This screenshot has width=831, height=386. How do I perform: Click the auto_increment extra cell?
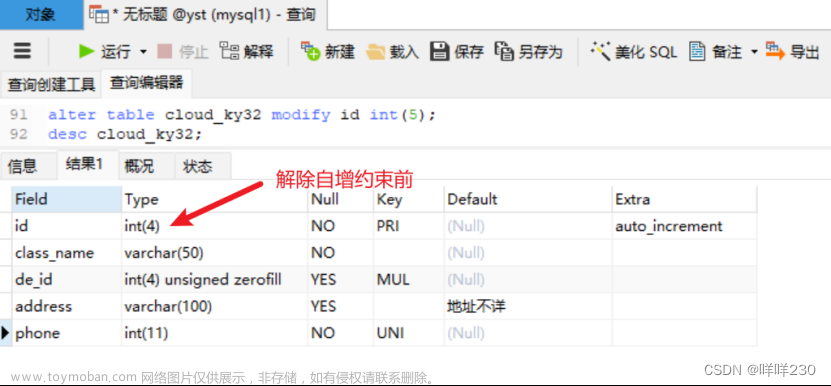(684, 226)
